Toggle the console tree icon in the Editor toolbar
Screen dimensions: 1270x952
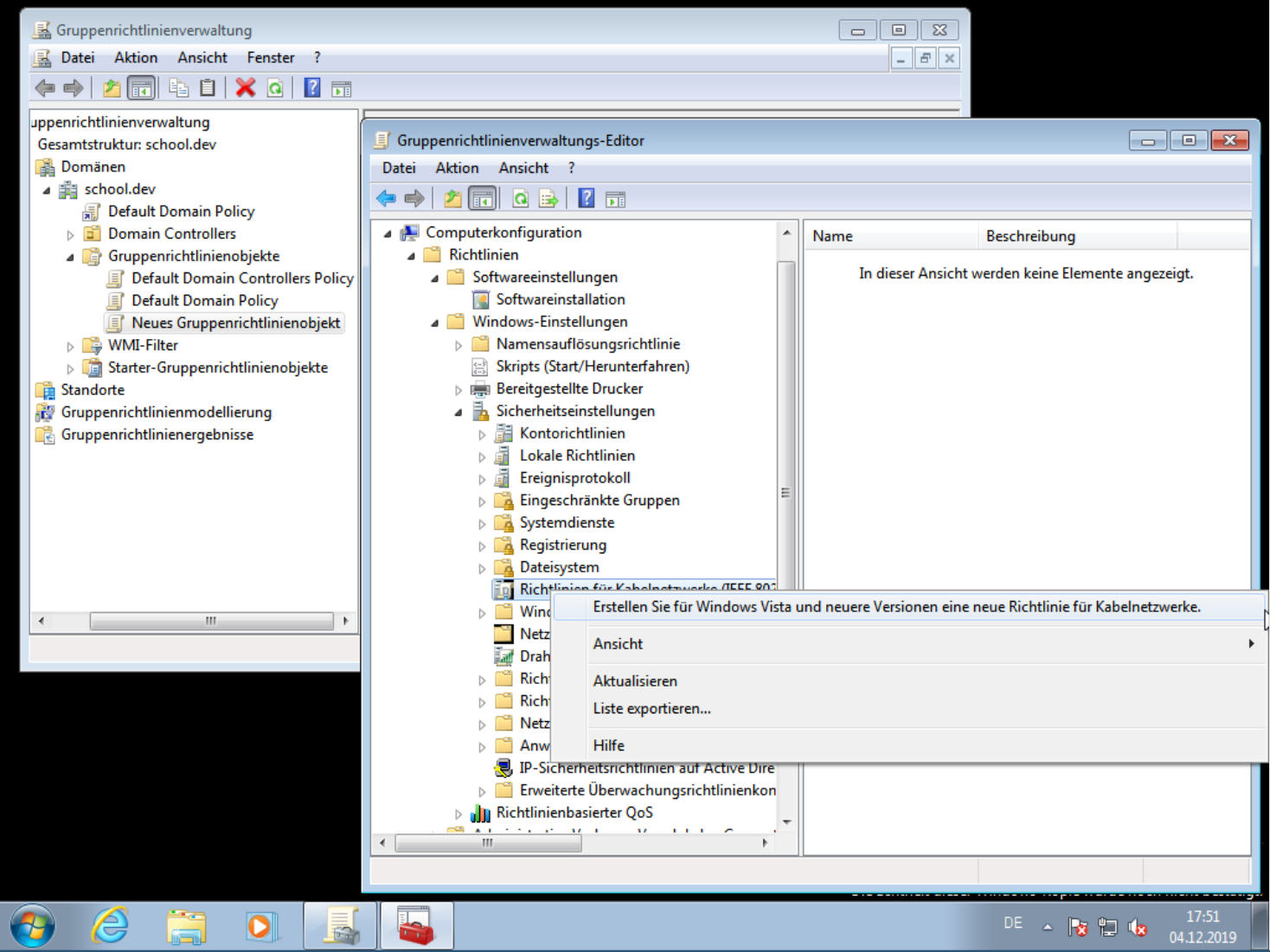pos(482,199)
